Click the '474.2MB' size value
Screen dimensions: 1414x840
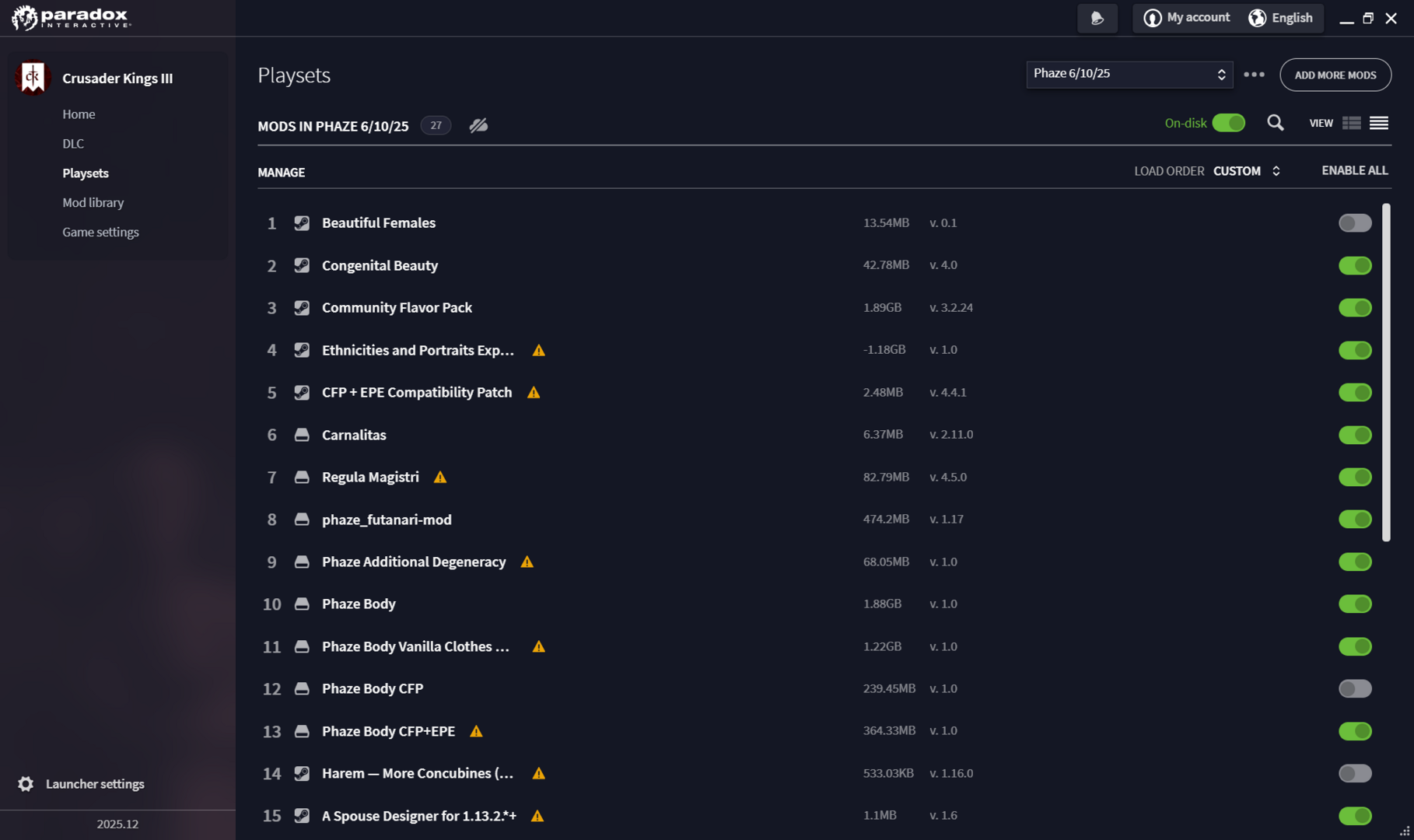[886, 520]
